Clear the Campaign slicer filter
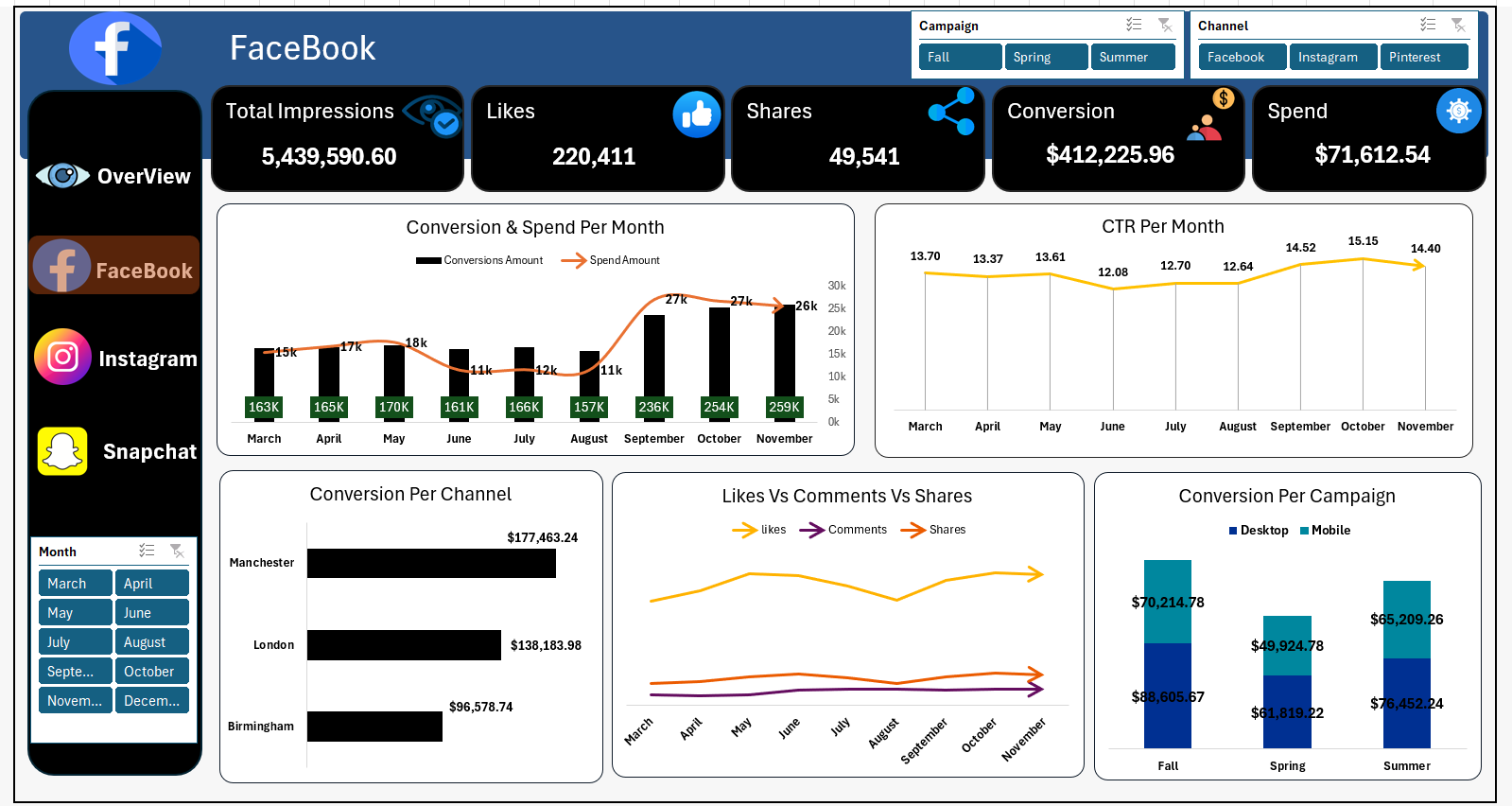 pyautogui.click(x=1165, y=25)
